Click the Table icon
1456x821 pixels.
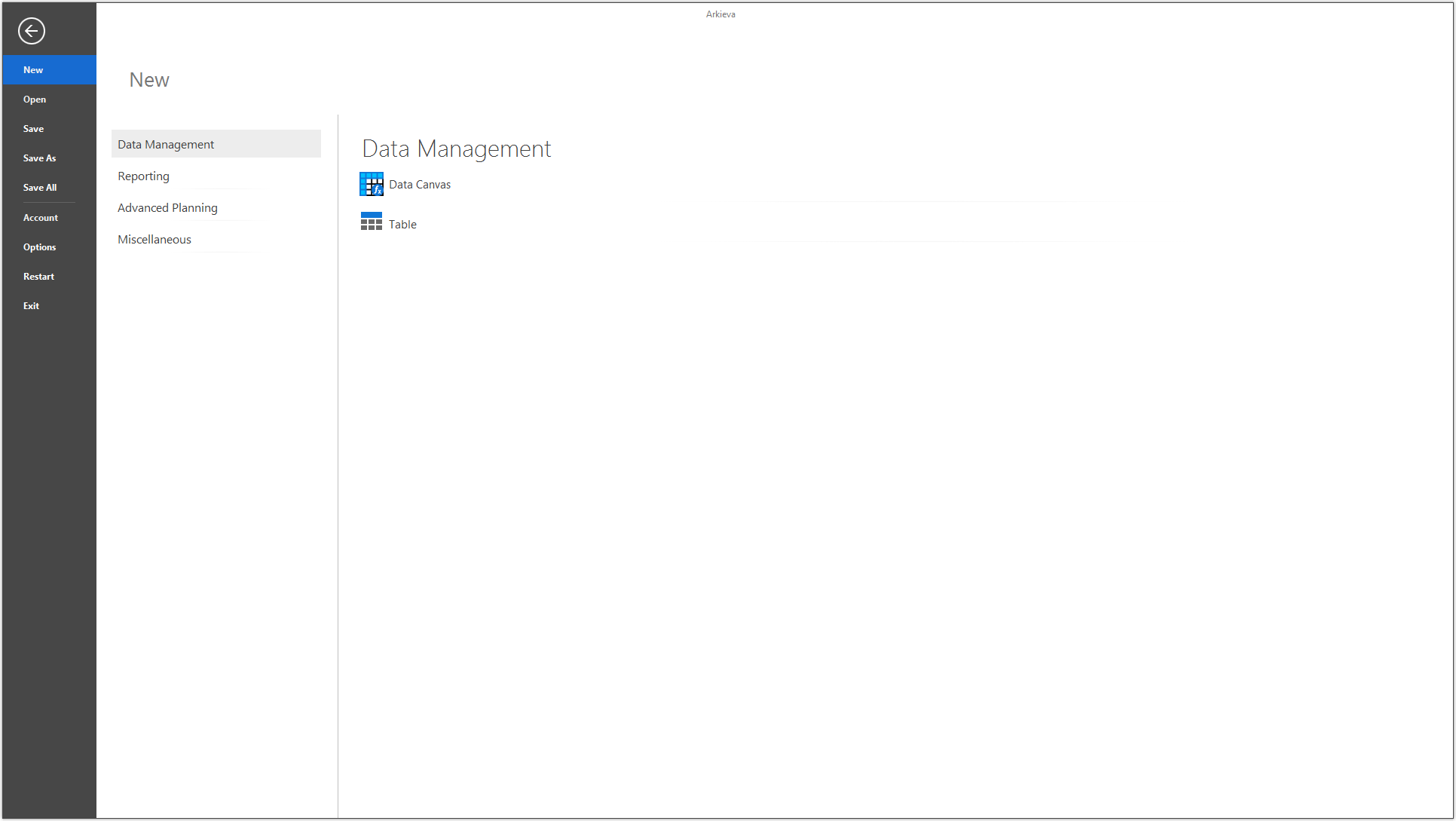tap(372, 222)
